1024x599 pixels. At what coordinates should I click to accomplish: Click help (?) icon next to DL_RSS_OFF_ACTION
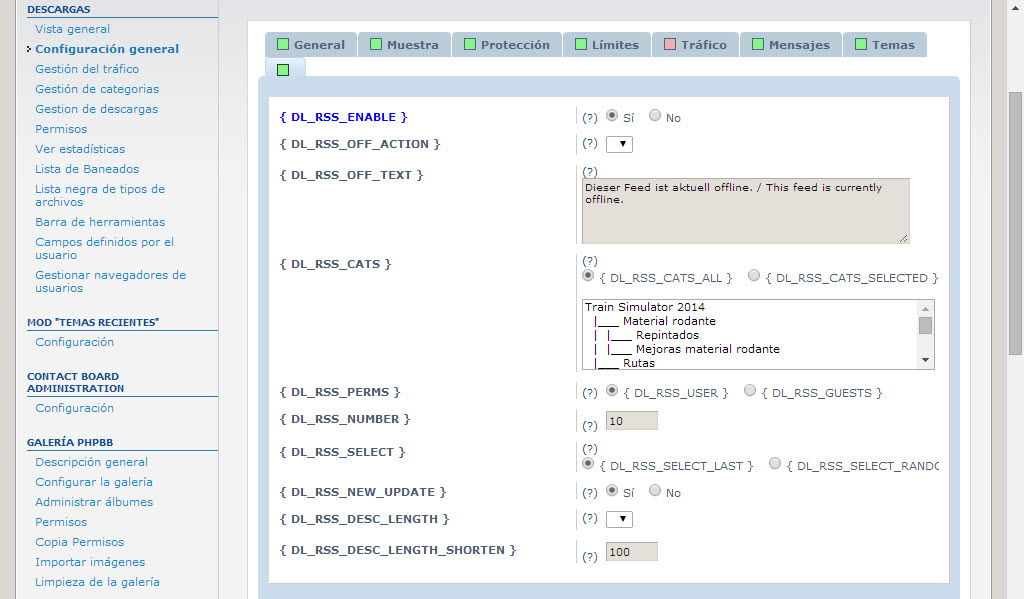tap(589, 144)
